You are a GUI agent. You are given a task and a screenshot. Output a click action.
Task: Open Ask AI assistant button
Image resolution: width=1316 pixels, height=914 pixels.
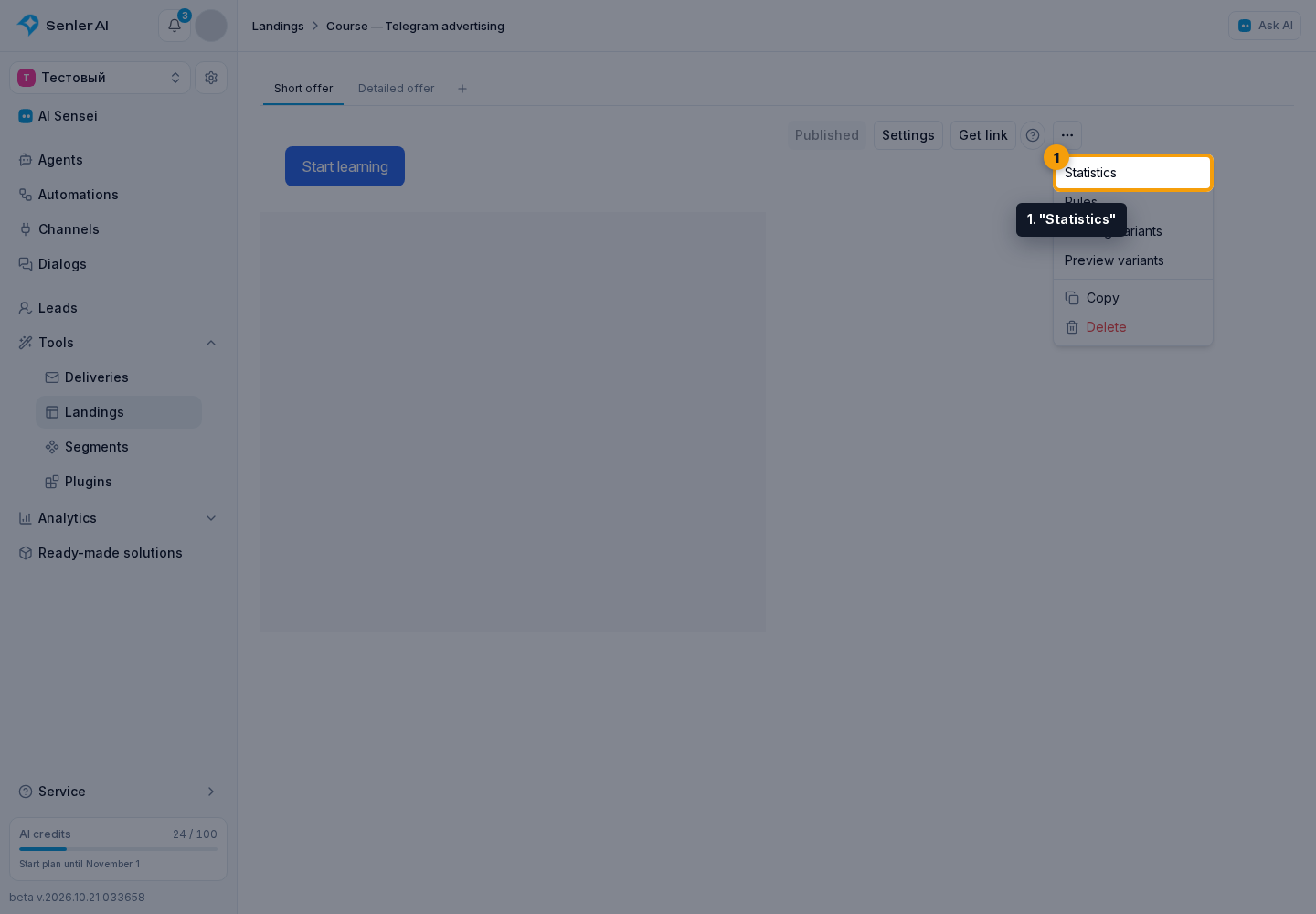pyautogui.click(x=1265, y=26)
